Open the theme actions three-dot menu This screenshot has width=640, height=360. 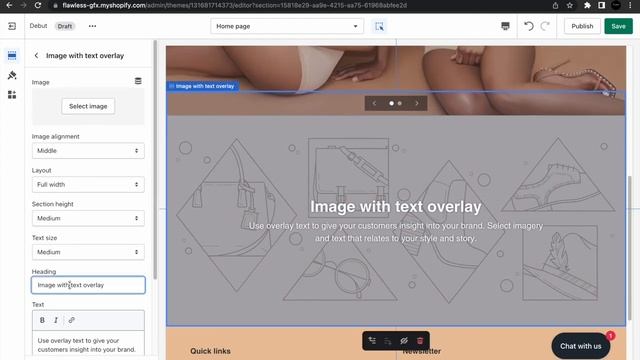coord(92,26)
